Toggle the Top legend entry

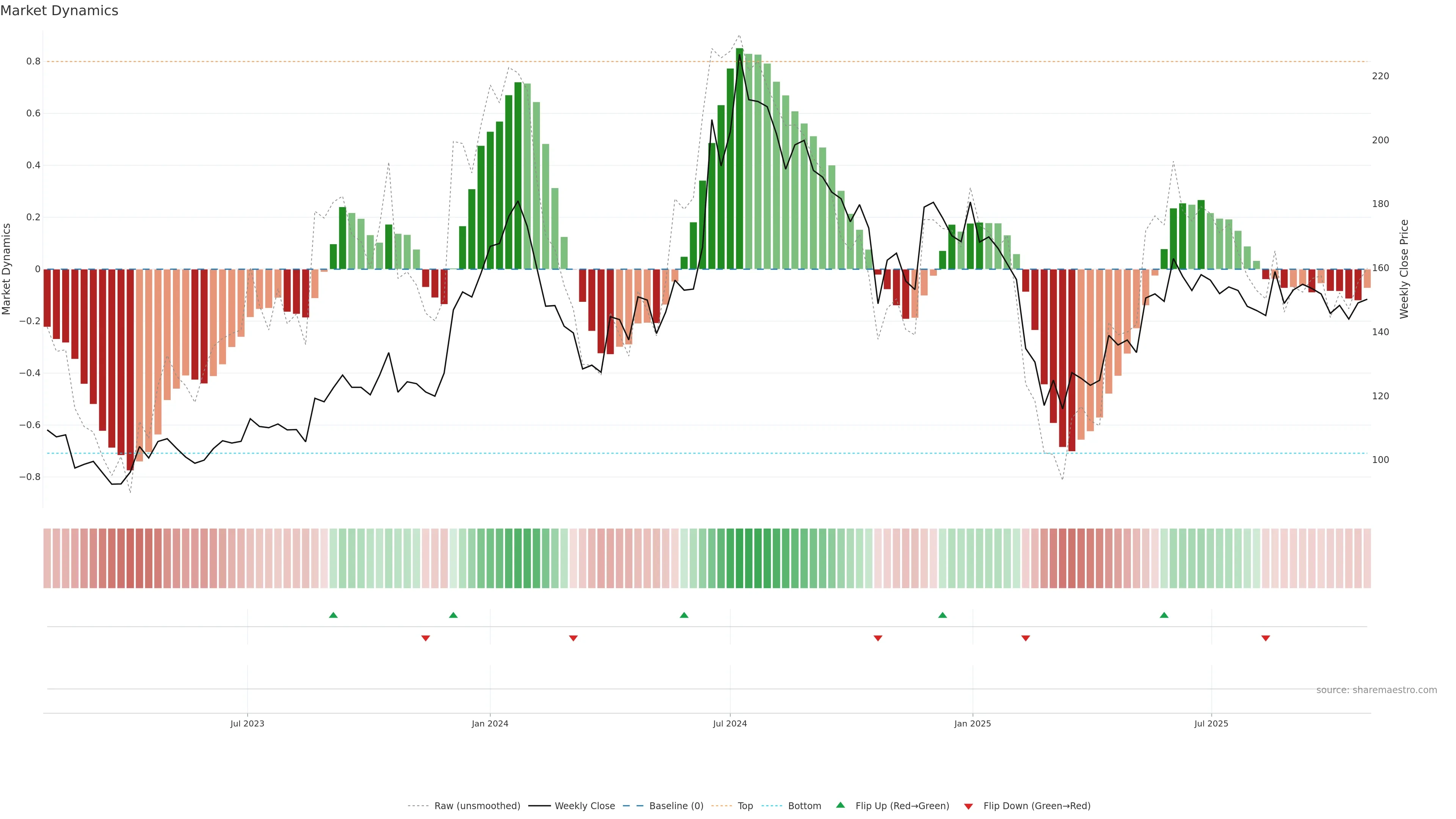745,805
